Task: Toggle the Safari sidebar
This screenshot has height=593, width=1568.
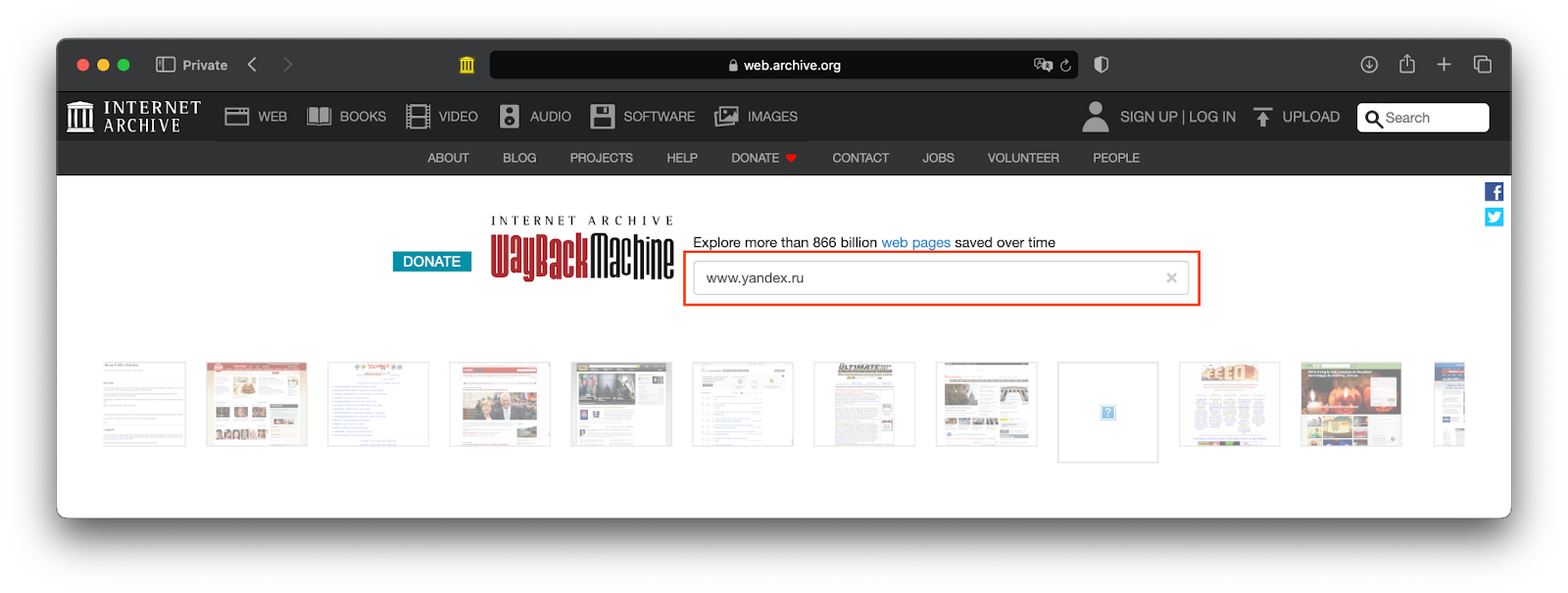Action: (166, 65)
